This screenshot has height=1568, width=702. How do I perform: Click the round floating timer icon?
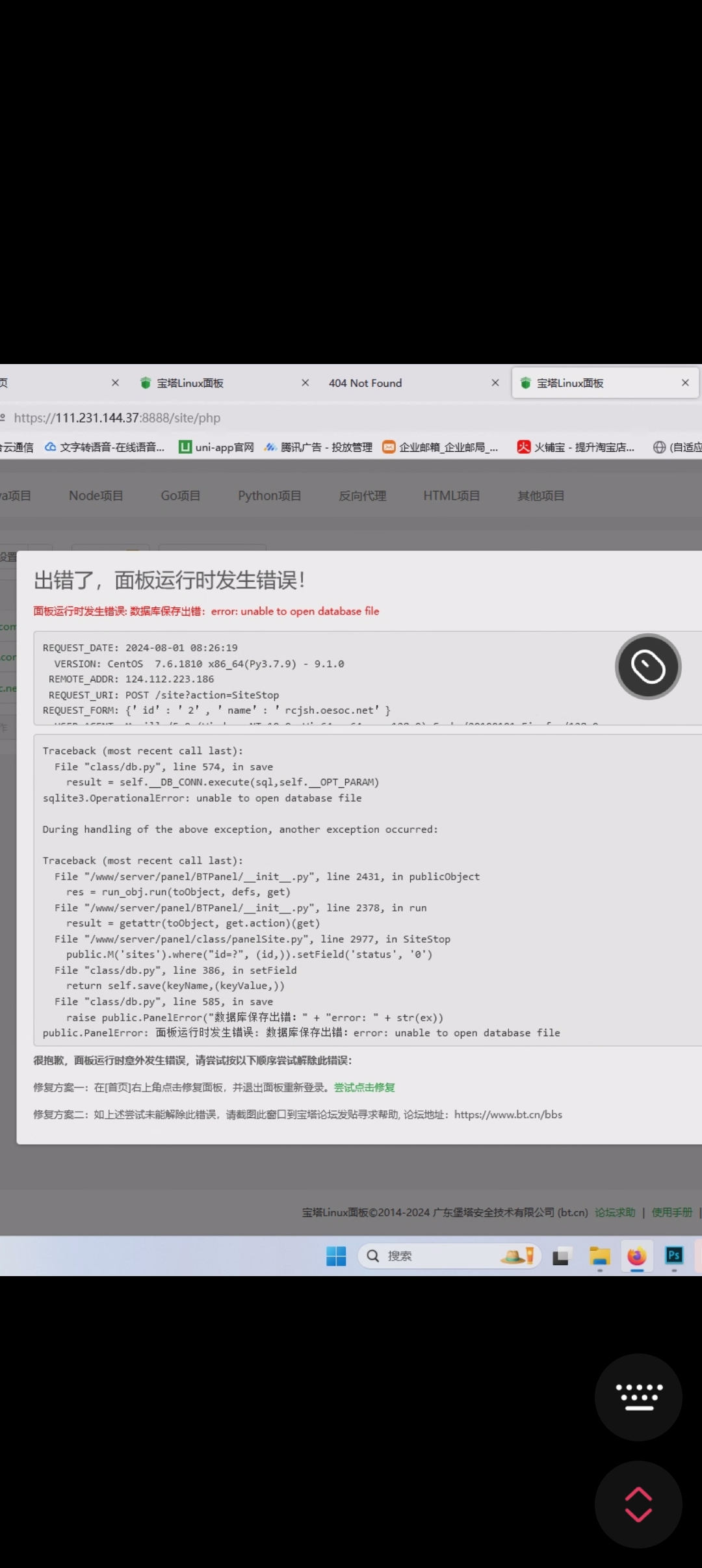coord(648,666)
